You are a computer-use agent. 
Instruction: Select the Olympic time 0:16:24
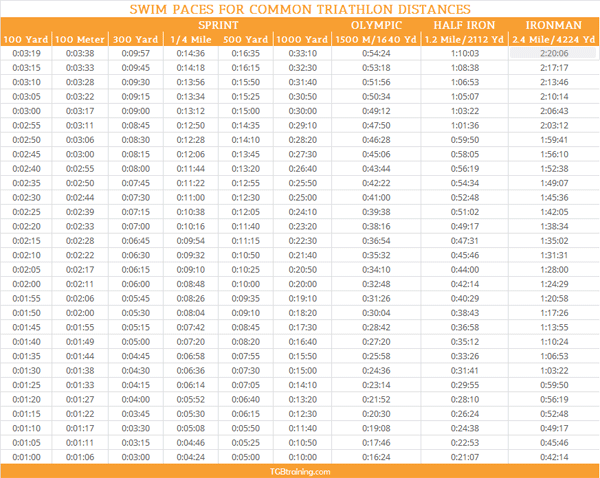click(x=376, y=457)
